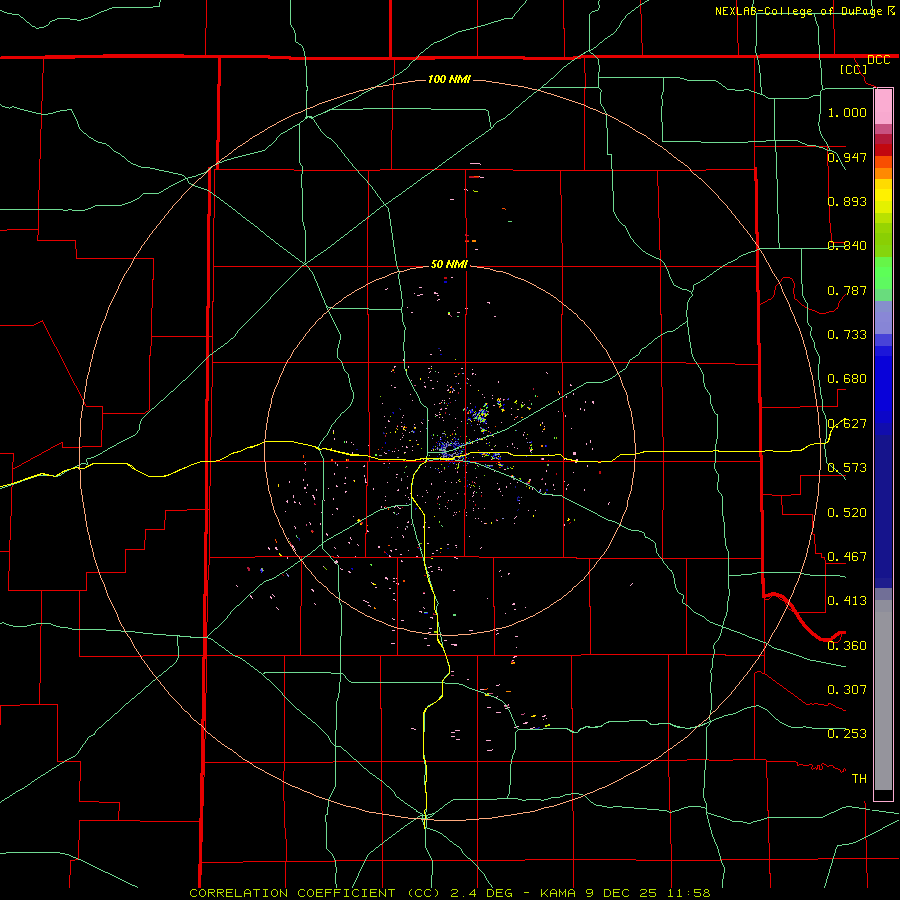Screen dimensions: 900x900
Task: Select the 0.787 scale value
Action: 847,290
